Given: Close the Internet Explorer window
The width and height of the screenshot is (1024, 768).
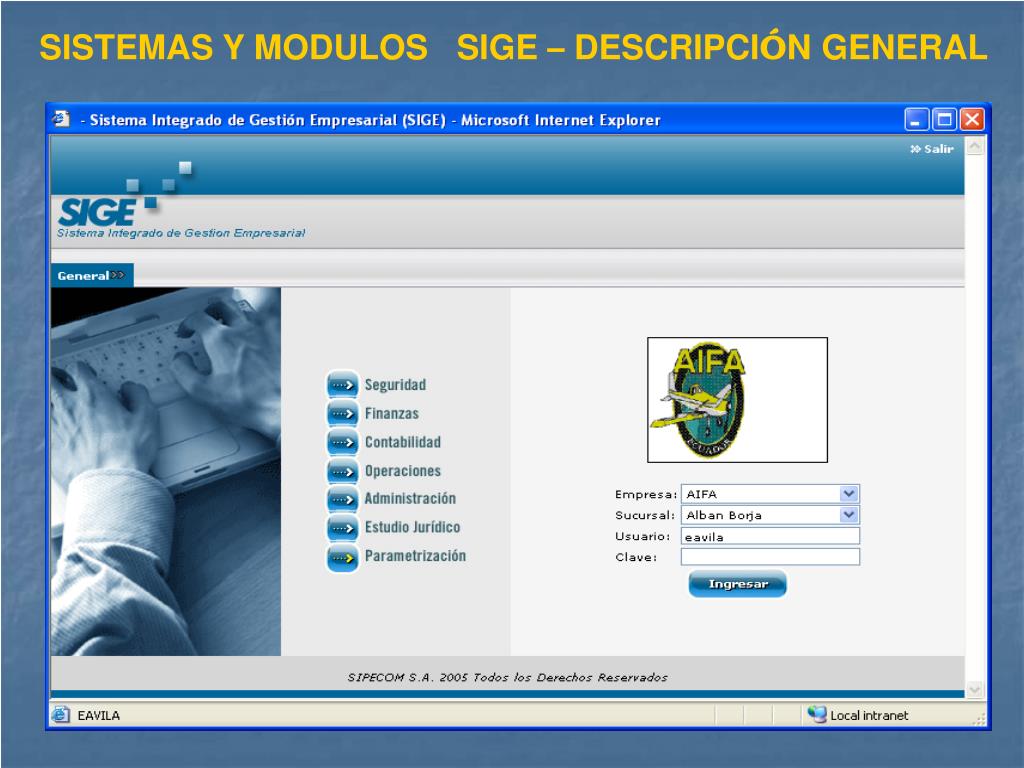Looking at the screenshot, I should coord(972,120).
